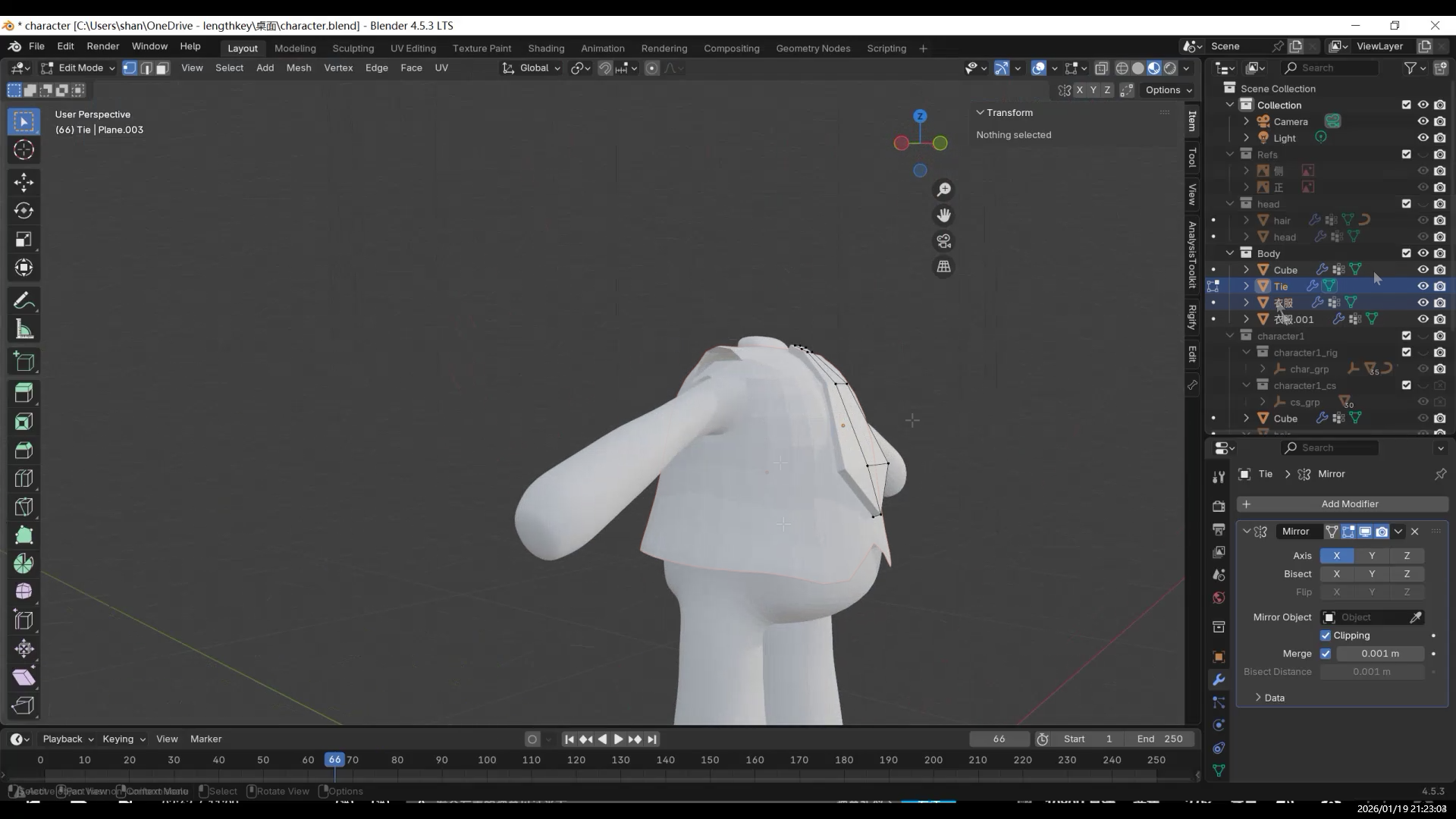This screenshot has width=1456, height=819.
Task: Choose the Measure tool
Action: (24, 330)
